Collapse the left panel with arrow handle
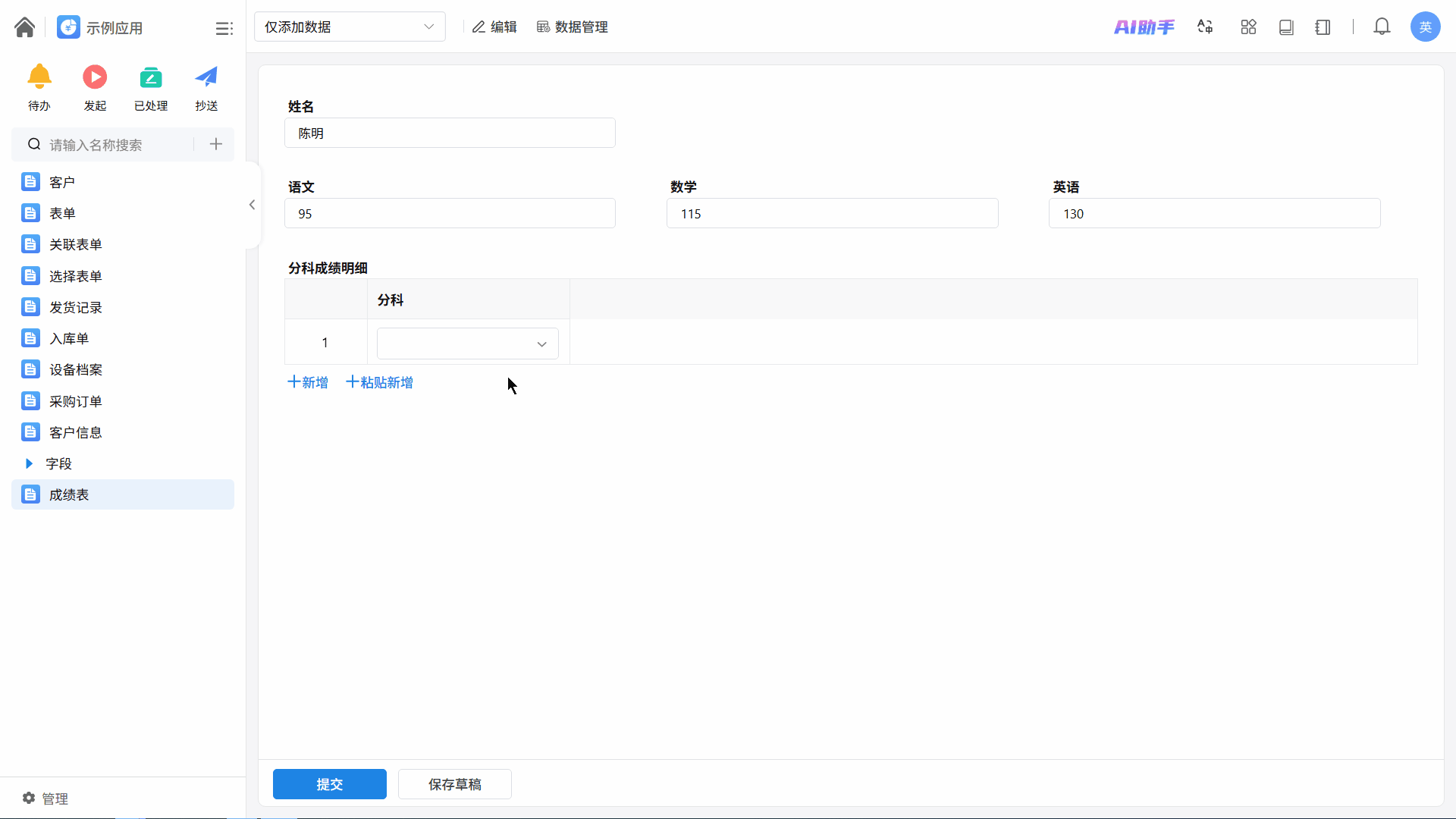This screenshot has height=819, width=1456. (x=252, y=205)
